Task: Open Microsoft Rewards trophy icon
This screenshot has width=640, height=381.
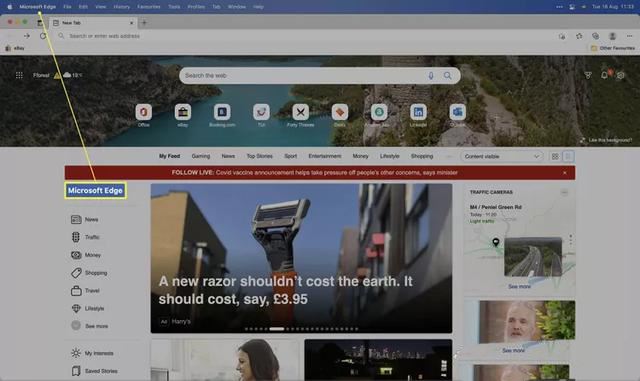Action: pyautogui.click(x=588, y=75)
